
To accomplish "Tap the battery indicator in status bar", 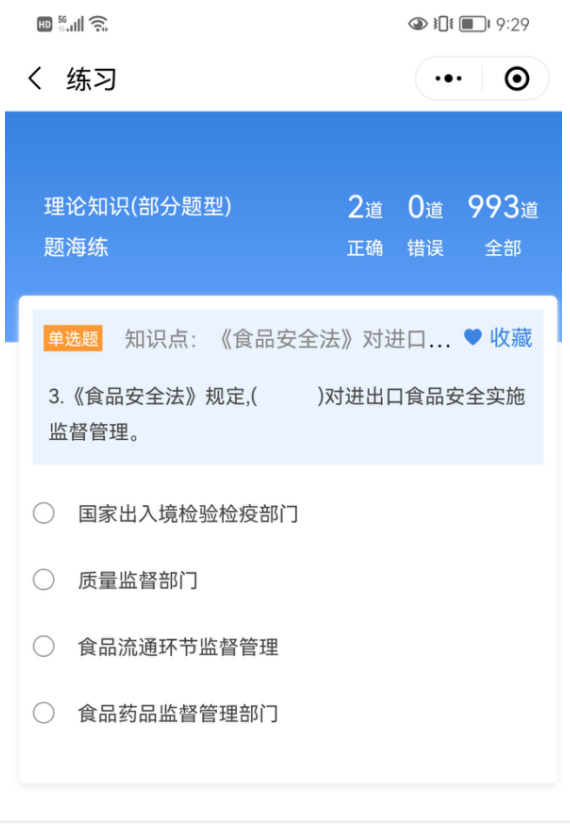I will [474, 24].
